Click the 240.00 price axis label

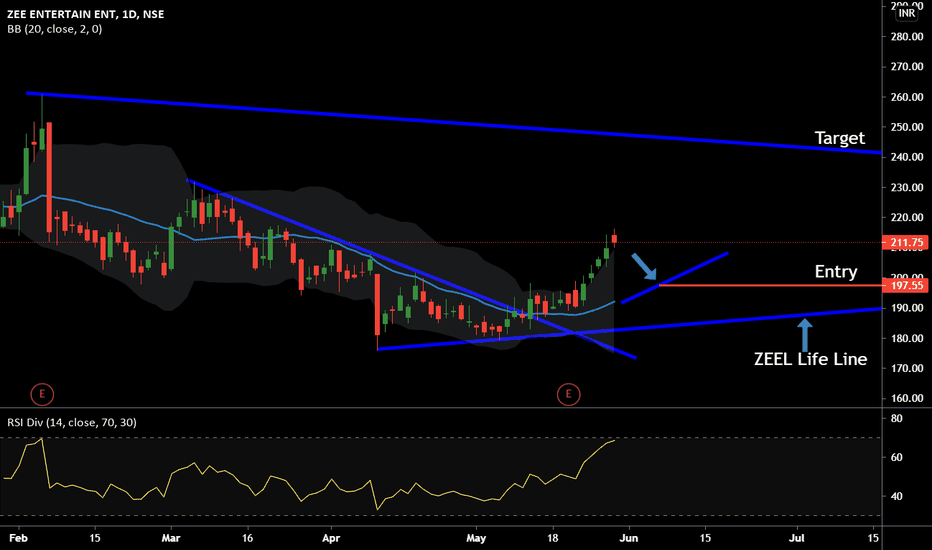907,157
